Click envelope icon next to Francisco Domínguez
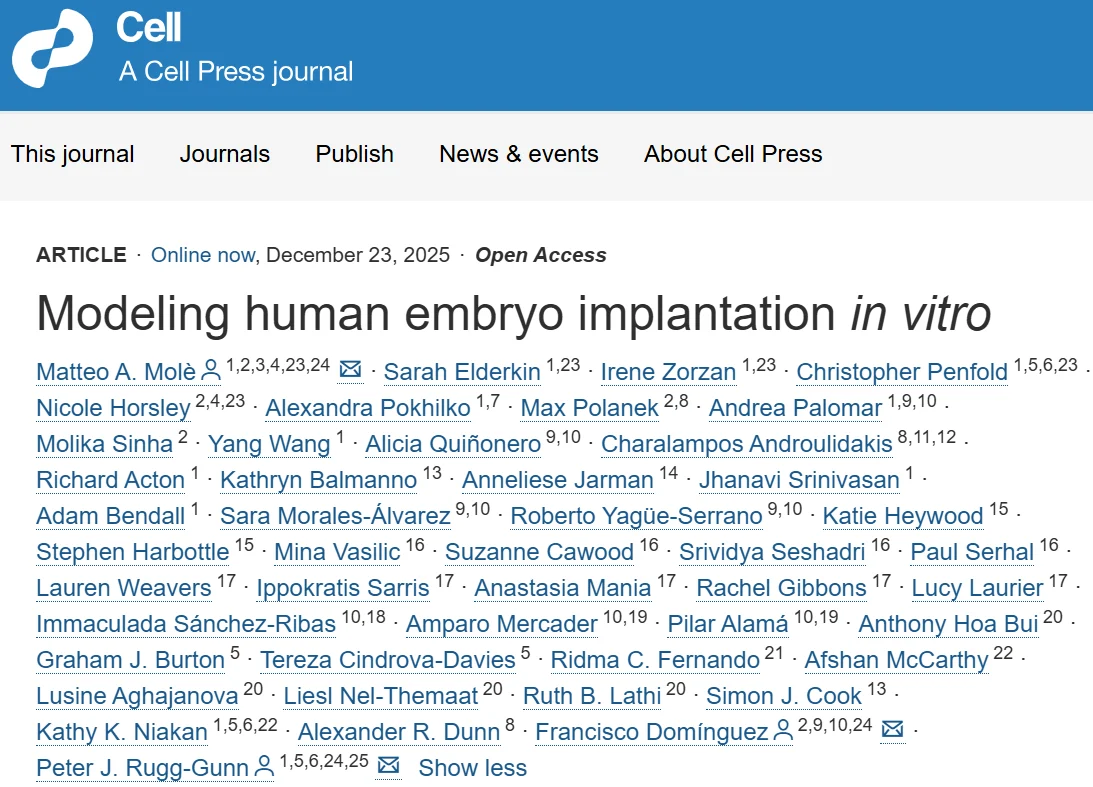Viewport: 1093px width, 787px height. coord(892,730)
